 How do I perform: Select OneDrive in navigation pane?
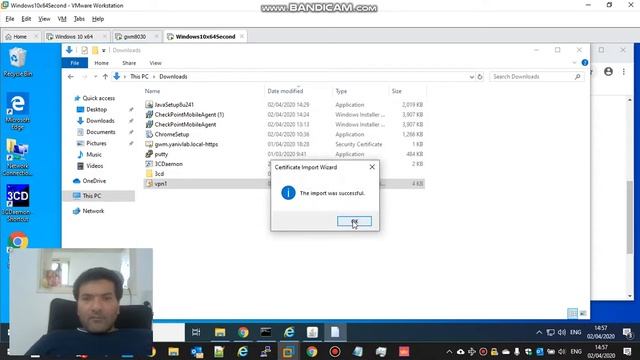point(94,181)
